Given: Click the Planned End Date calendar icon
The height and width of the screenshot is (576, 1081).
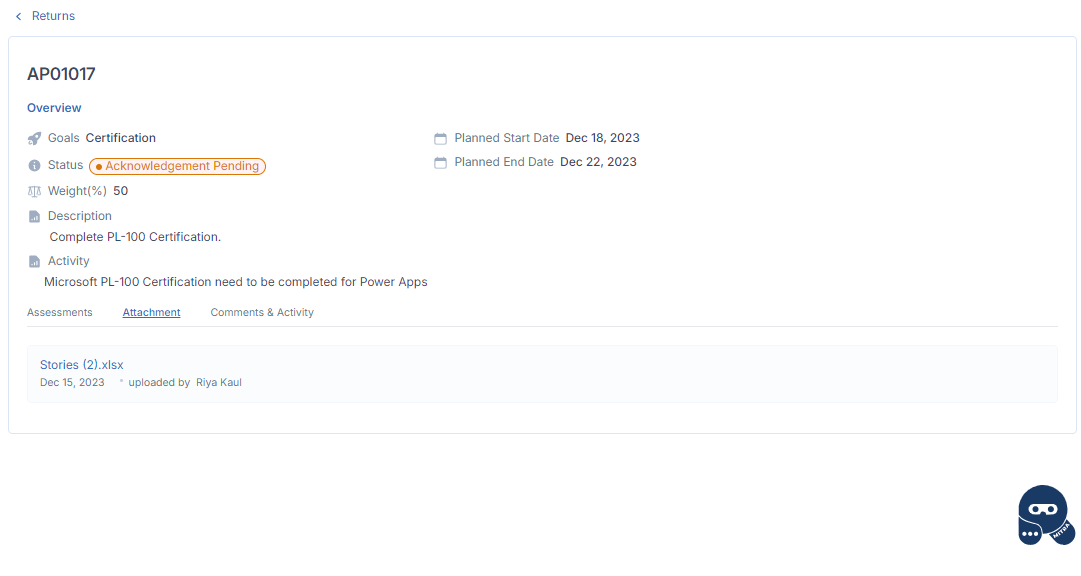Looking at the screenshot, I should pos(441,163).
